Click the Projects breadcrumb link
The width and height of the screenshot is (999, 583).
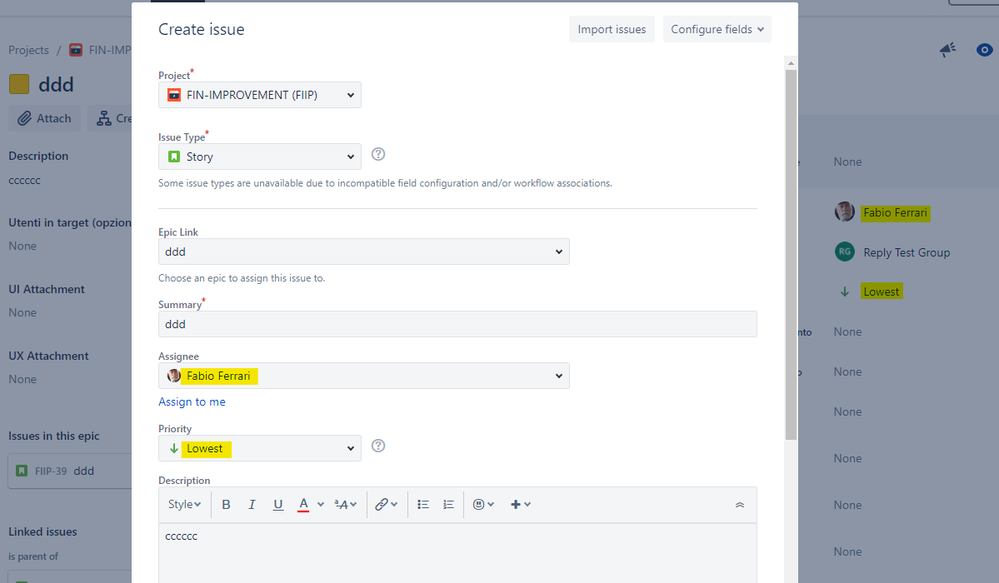pyautogui.click(x=29, y=50)
